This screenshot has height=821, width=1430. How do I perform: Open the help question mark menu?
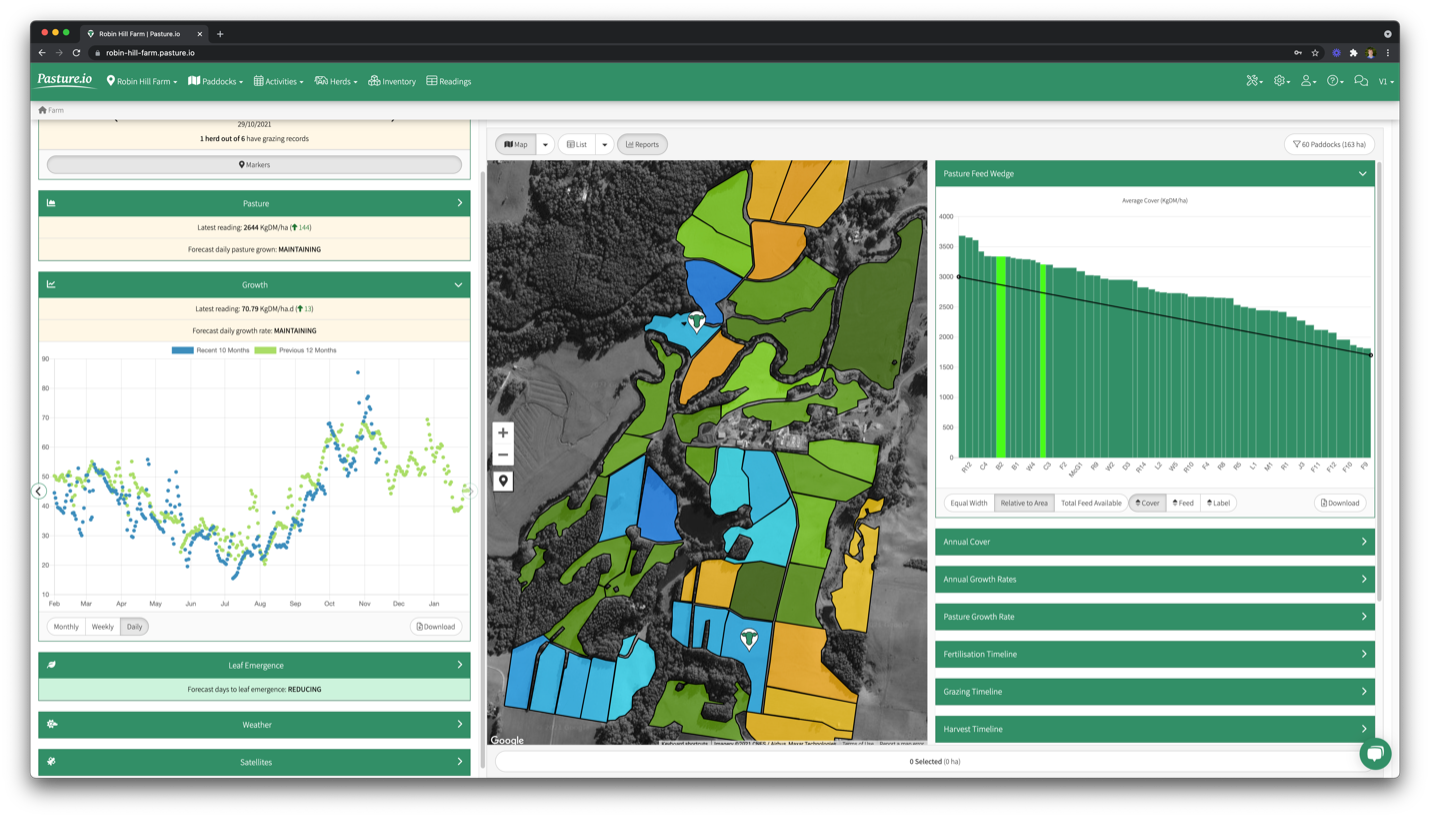[x=1335, y=81]
